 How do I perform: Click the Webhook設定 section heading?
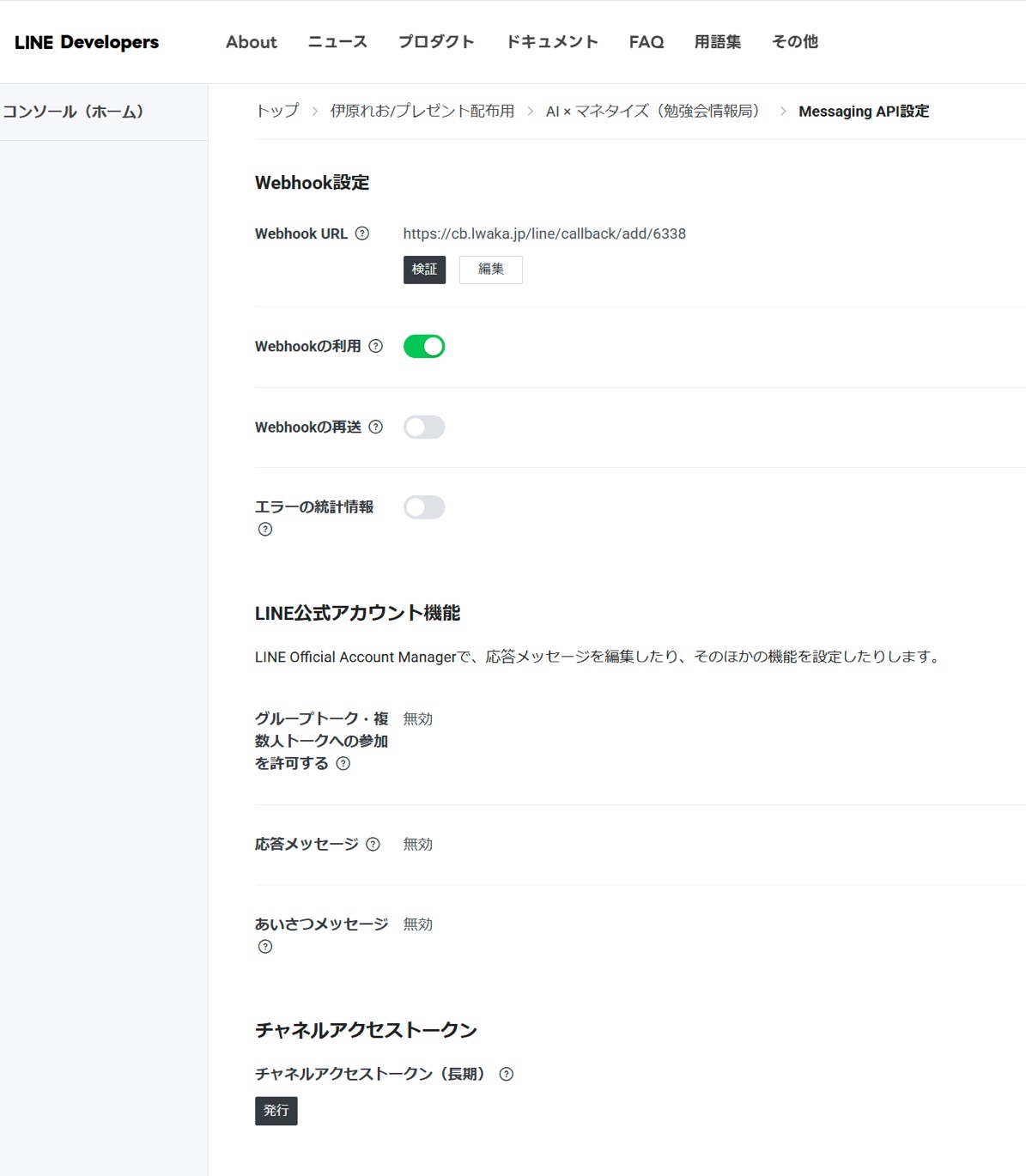[x=313, y=183]
